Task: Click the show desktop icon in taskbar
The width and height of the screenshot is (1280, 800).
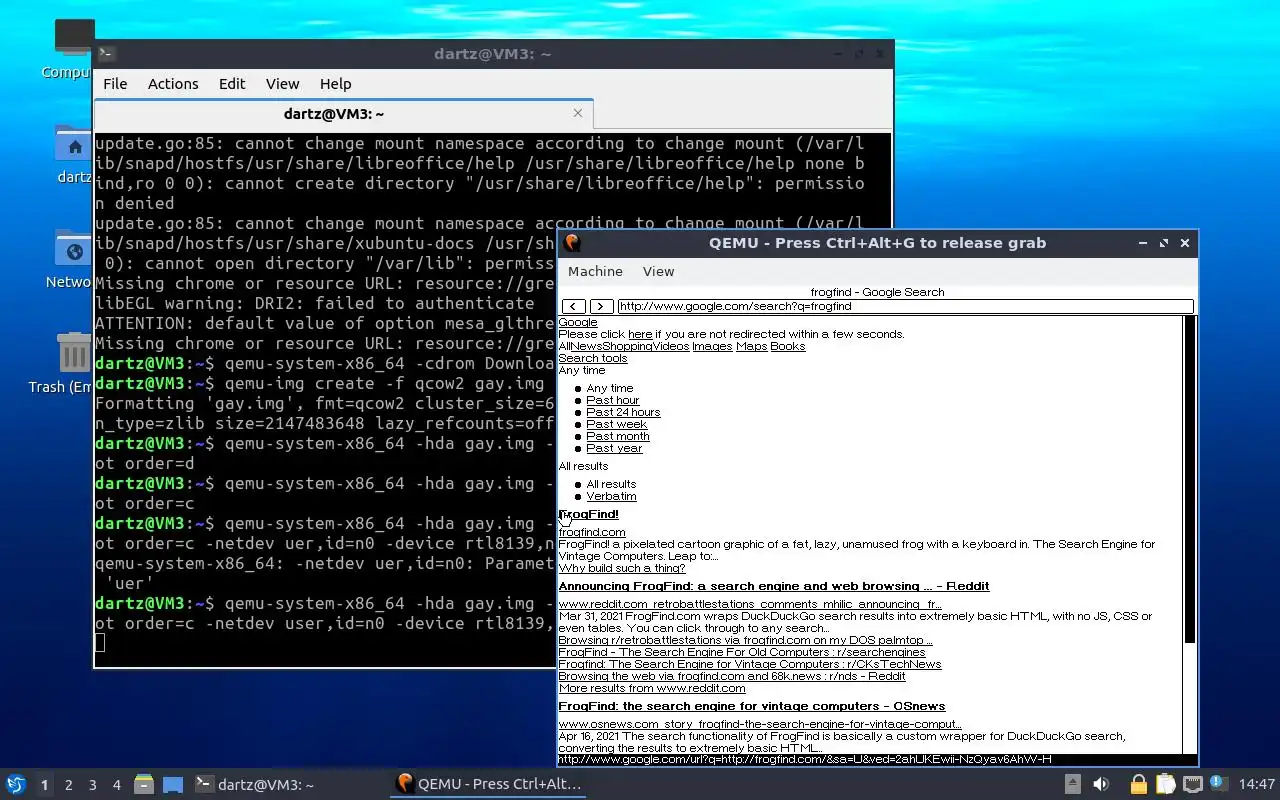Action: pyautogui.click(x=172, y=784)
